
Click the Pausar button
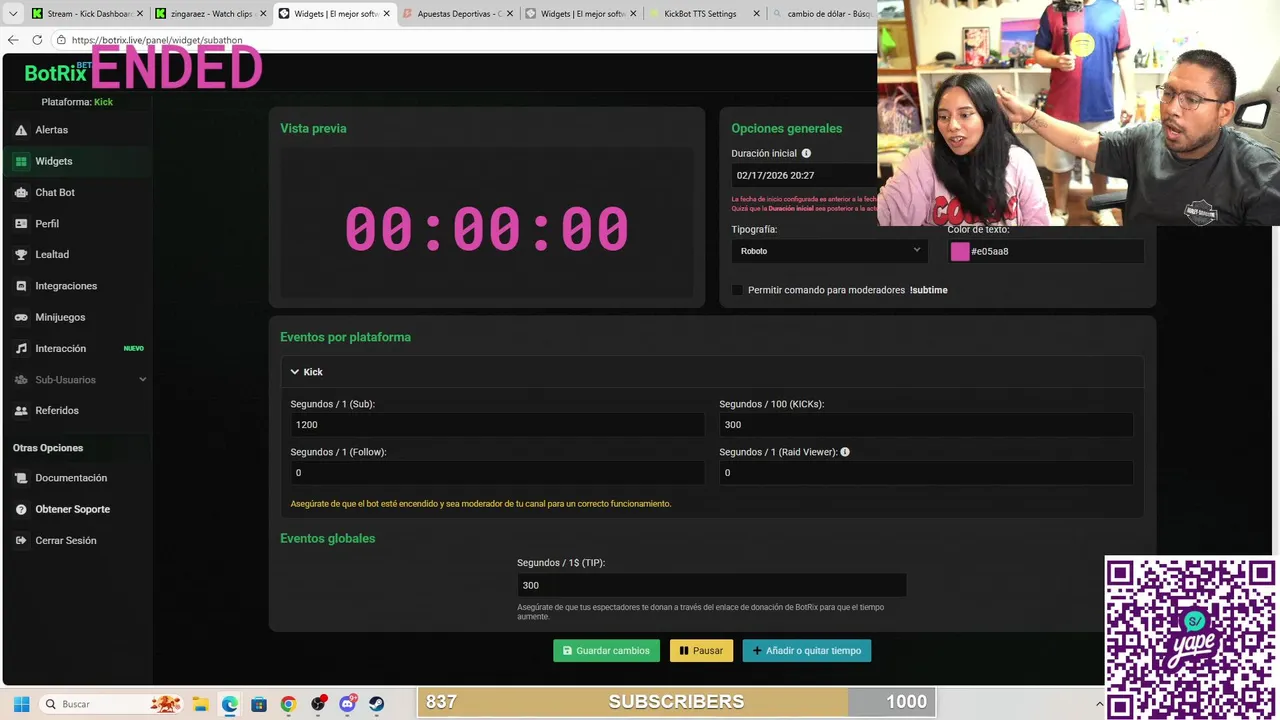[701, 651]
